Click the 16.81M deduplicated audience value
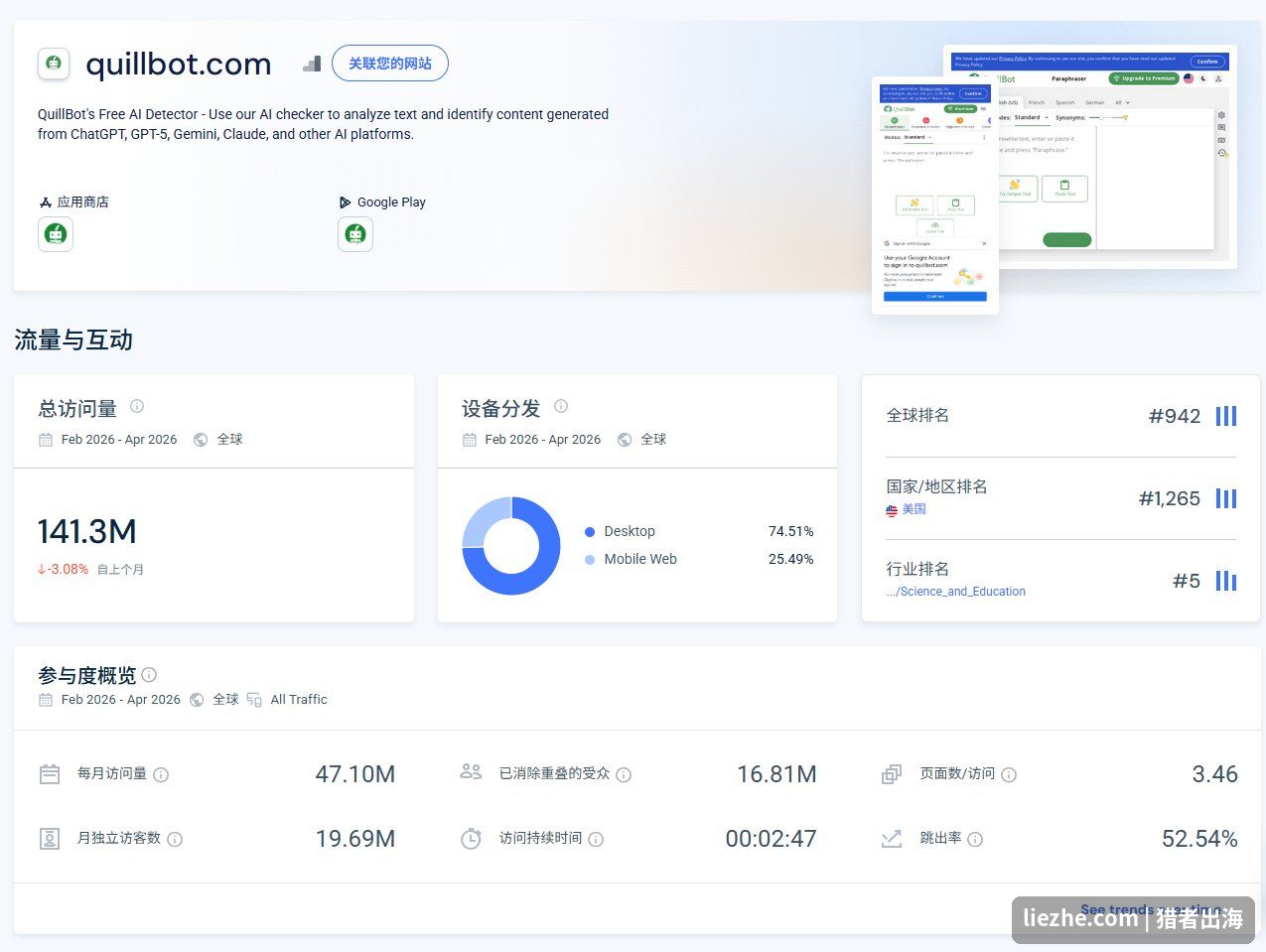1266x952 pixels. [x=776, y=774]
